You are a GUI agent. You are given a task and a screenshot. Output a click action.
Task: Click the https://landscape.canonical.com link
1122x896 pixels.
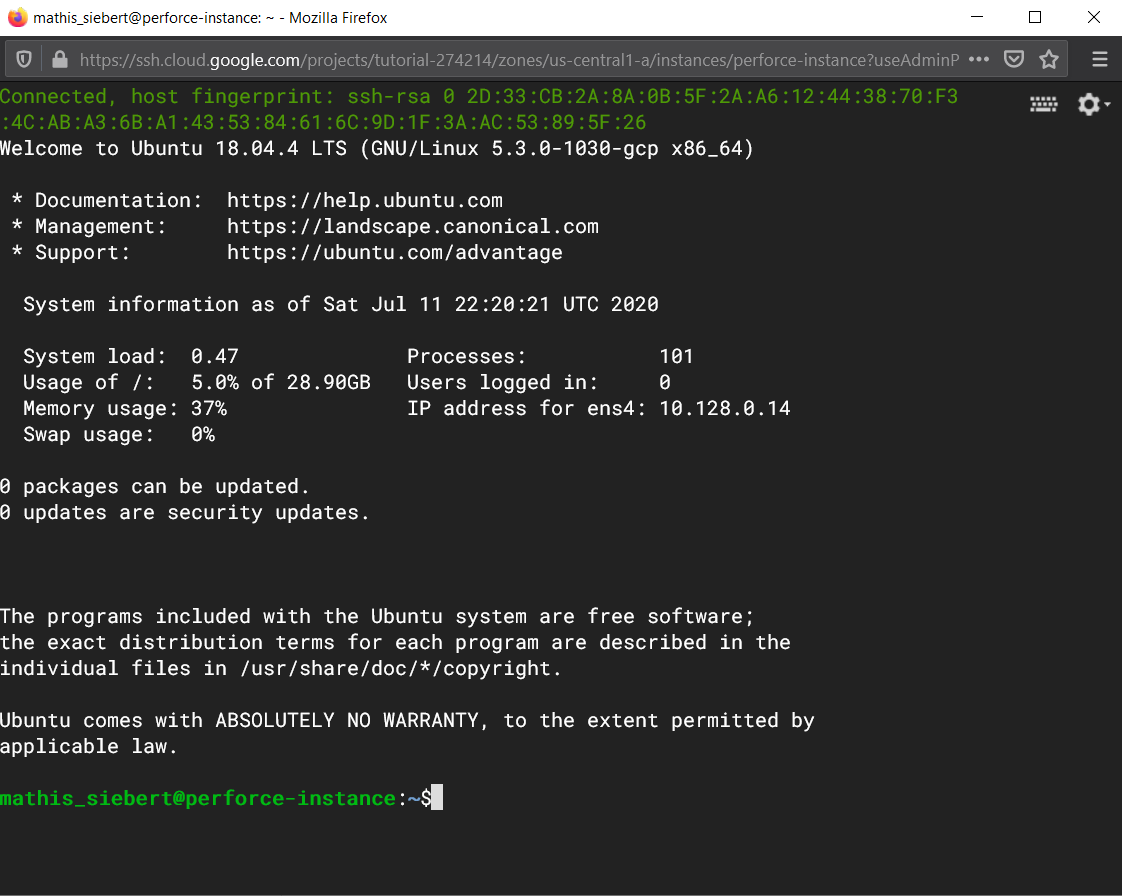tap(413, 226)
